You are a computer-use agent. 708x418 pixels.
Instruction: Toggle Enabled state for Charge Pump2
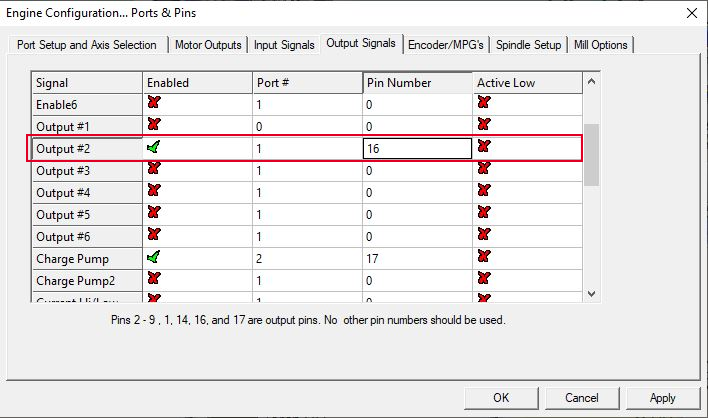(154, 280)
